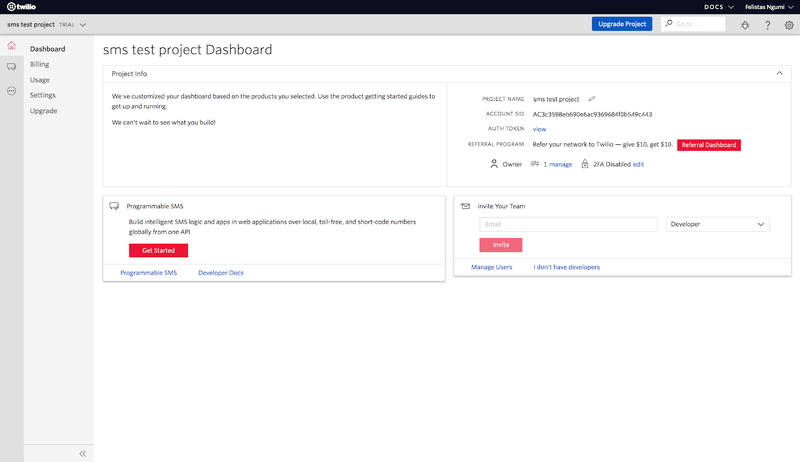Screen dimensions: 800x462
Task: Click the team members icon
Action: tap(535, 164)
